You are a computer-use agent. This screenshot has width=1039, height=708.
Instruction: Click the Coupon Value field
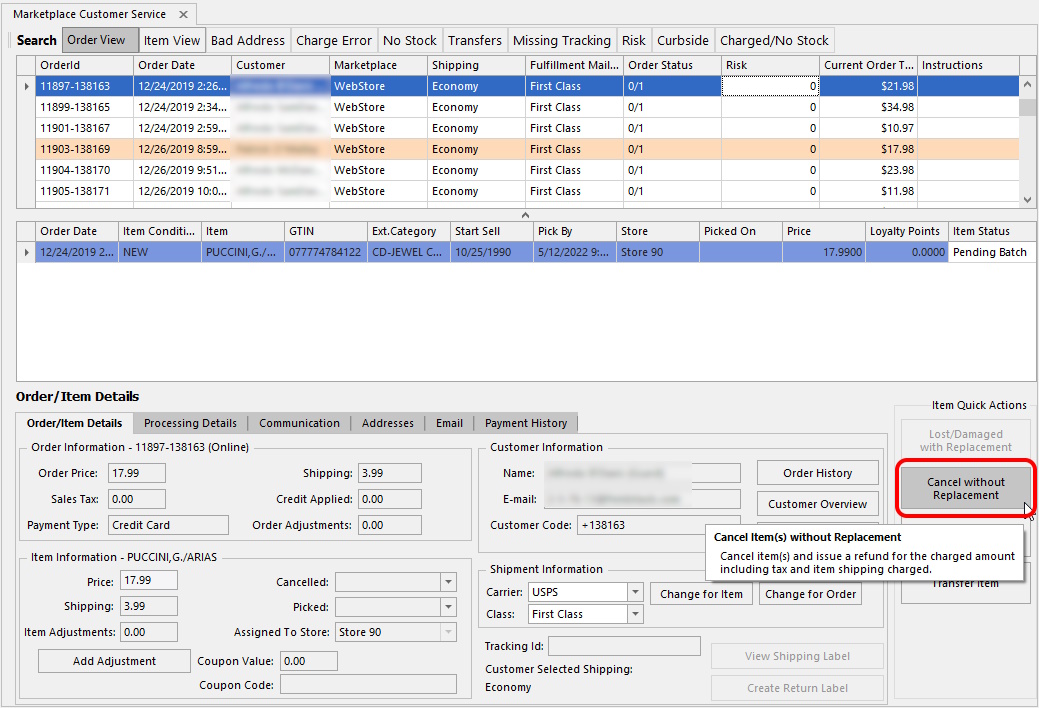point(309,661)
